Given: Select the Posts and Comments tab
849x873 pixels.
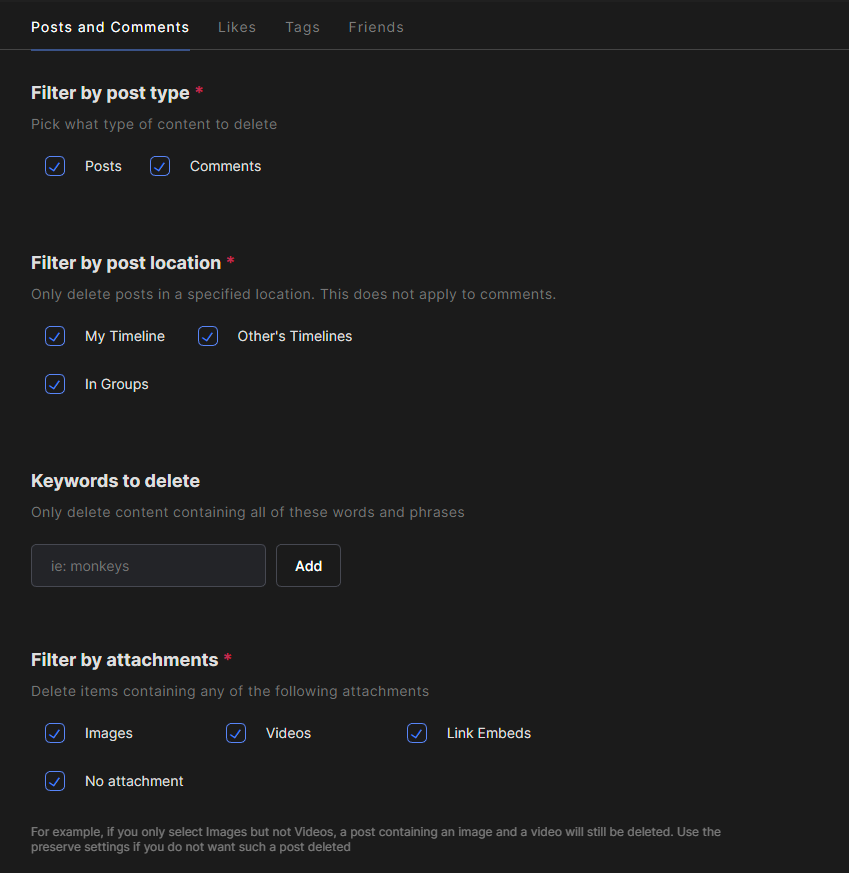Looking at the screenshot, I should click(x=110, y=27).
